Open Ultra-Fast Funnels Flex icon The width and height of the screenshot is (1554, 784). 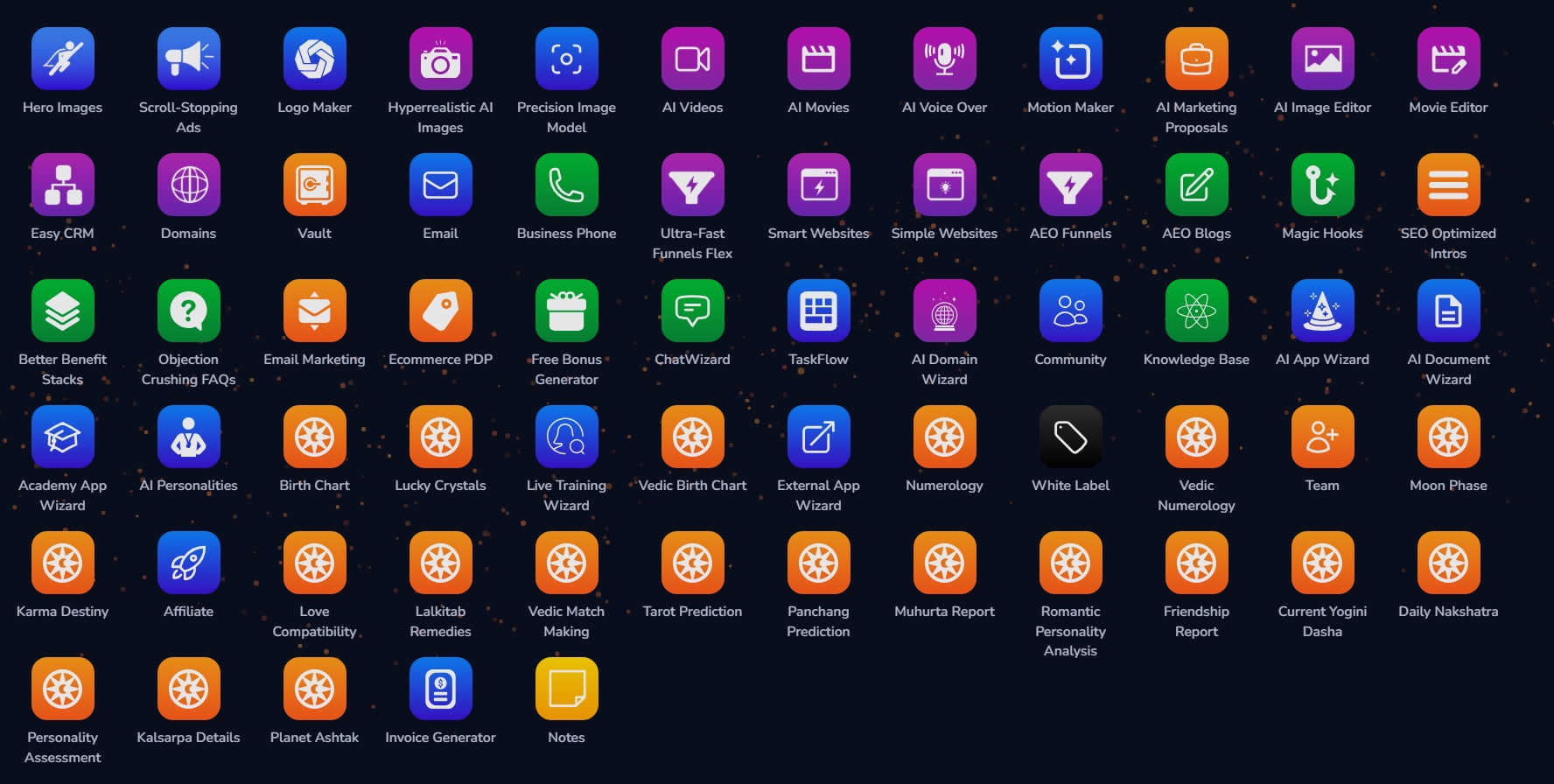point(693,185)
